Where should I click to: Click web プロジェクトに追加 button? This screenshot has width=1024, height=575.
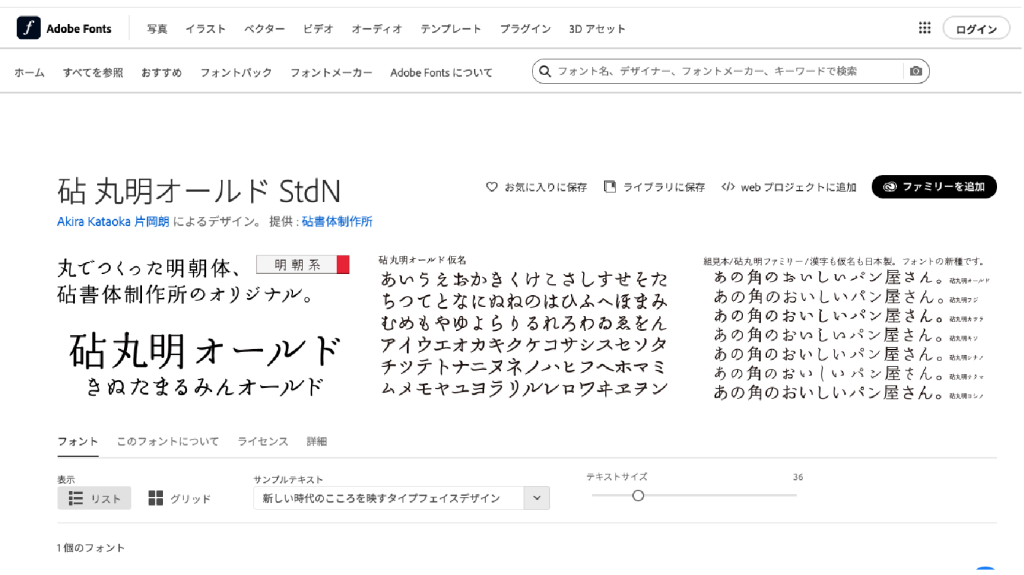pyautogui.click(x=789, y=187)
